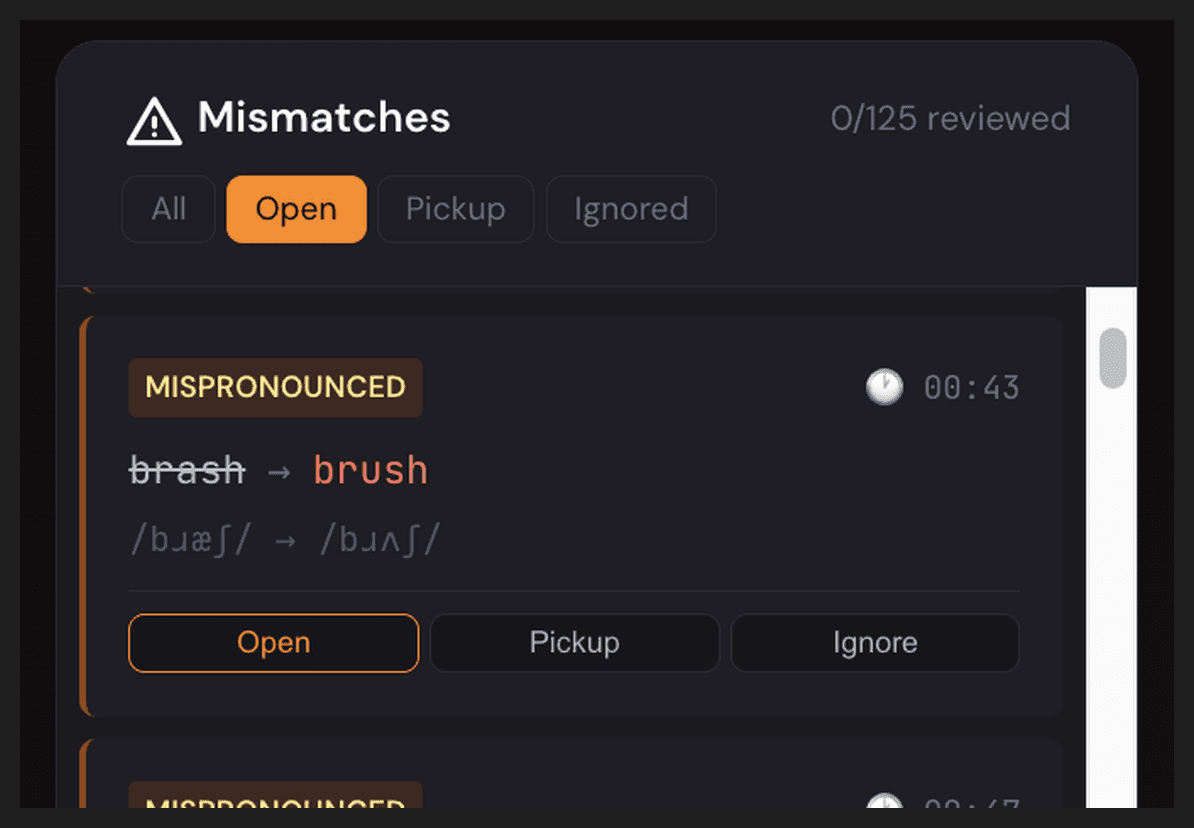Show the Ignored mismatches tab
Screen dimensions: 1194x828
(631, 209)
